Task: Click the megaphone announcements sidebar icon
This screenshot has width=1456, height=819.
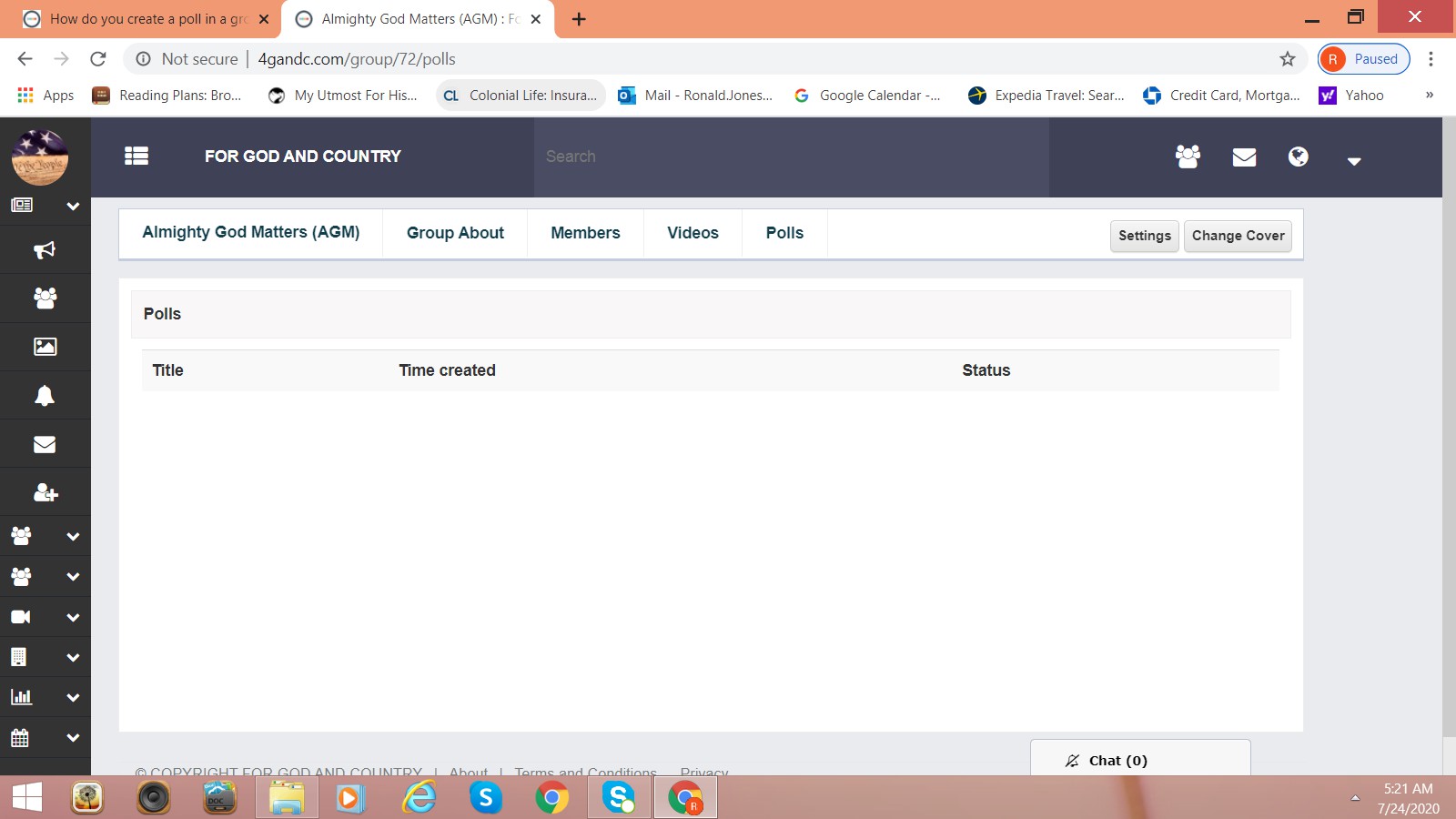Action: coord(45,250)
